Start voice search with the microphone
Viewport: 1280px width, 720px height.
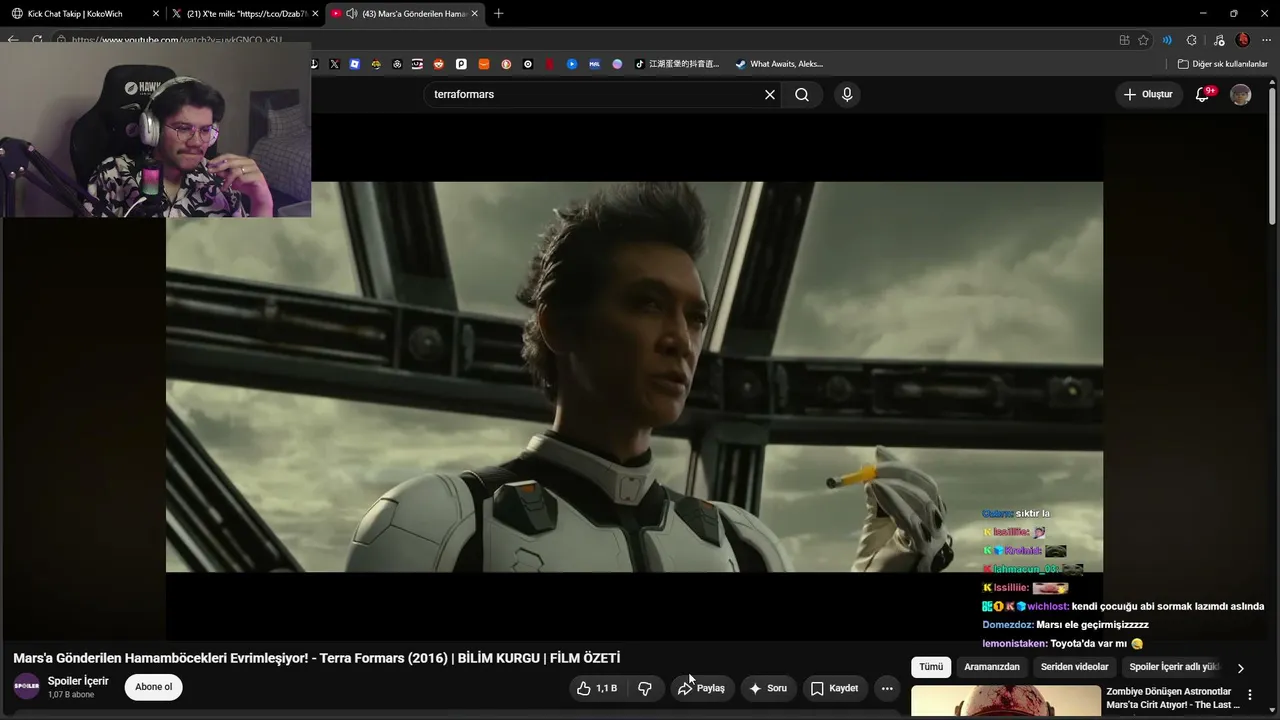pyautogui.click(x=847, y=94)
